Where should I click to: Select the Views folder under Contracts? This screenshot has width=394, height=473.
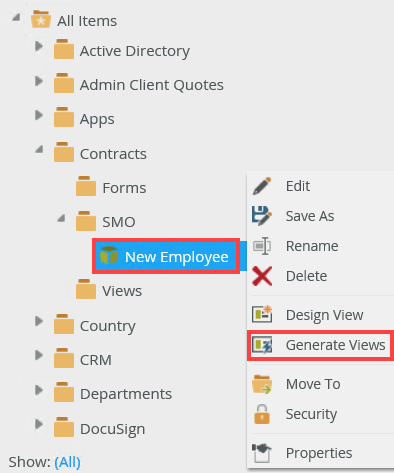[122, 291]
